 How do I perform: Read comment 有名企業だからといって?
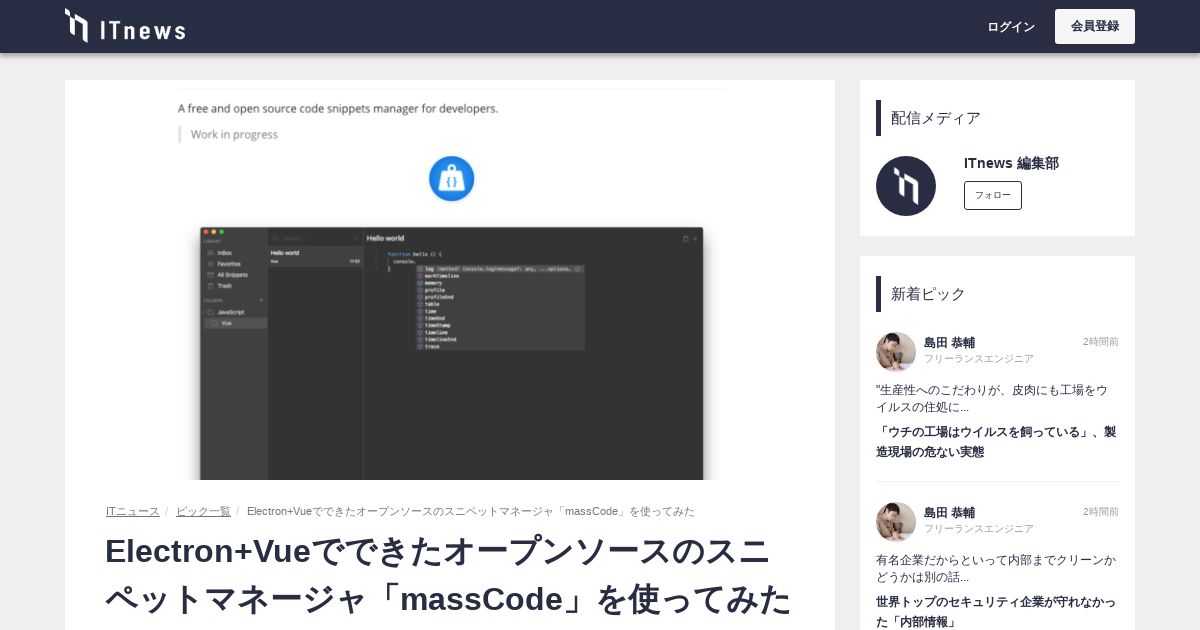(996, 568)
